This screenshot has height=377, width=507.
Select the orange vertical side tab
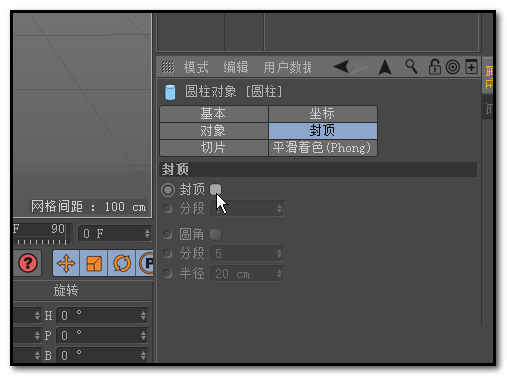488,76
